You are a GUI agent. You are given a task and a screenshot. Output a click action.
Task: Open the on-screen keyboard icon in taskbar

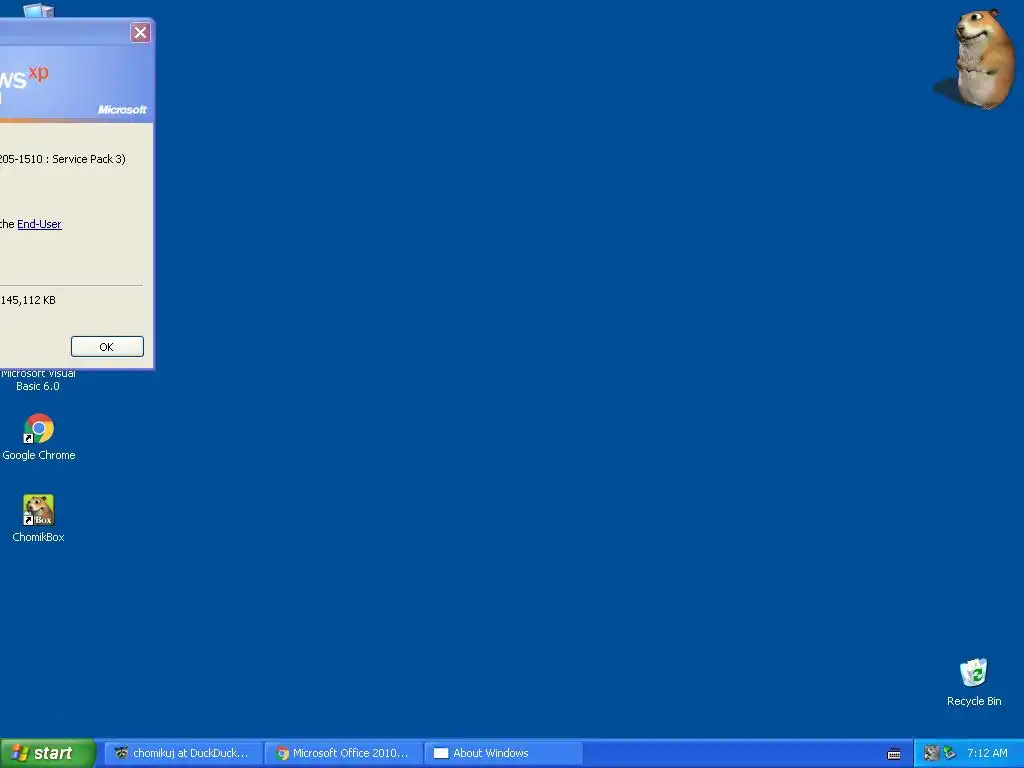click(894, 754)
